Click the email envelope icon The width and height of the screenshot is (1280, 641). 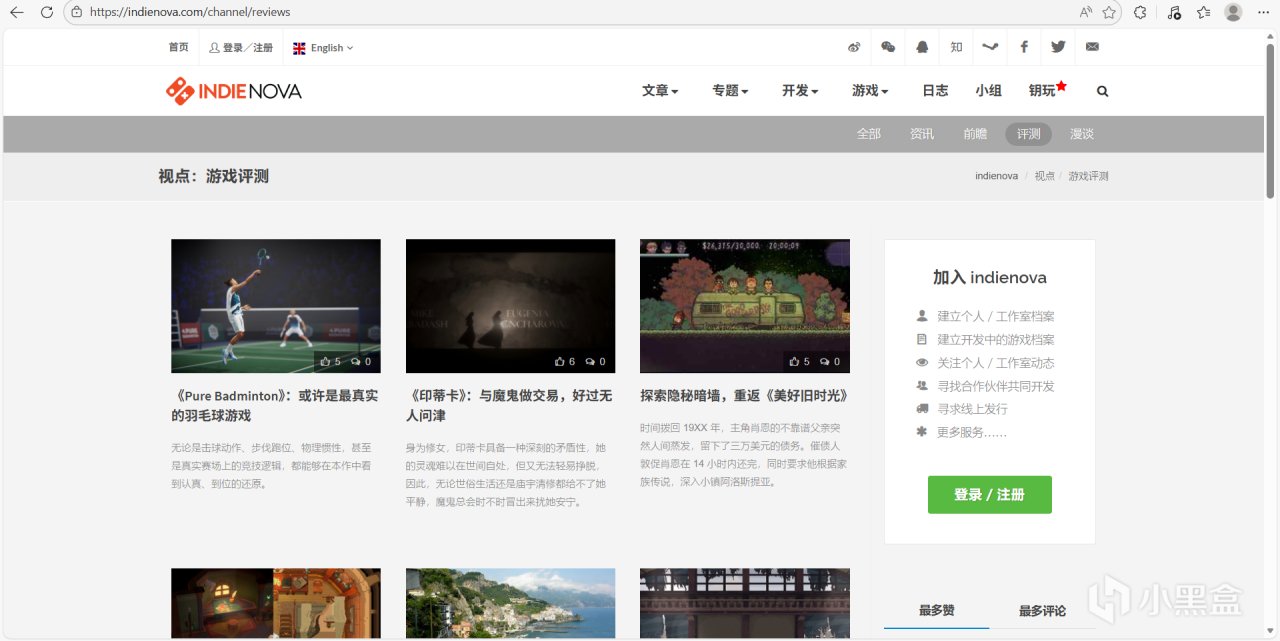(x=1092, y=47)
